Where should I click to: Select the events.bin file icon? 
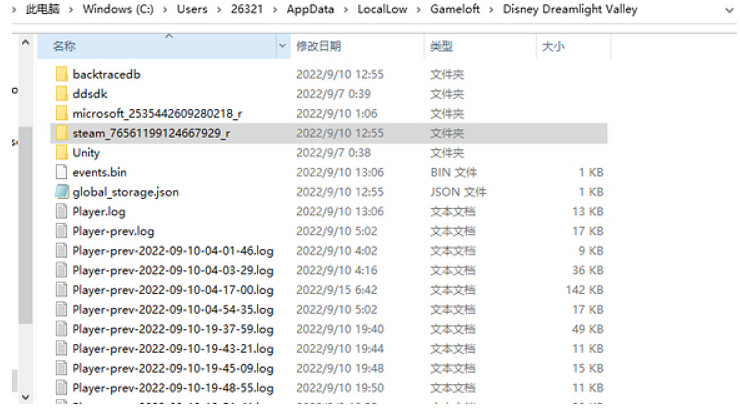click(61, 172)
